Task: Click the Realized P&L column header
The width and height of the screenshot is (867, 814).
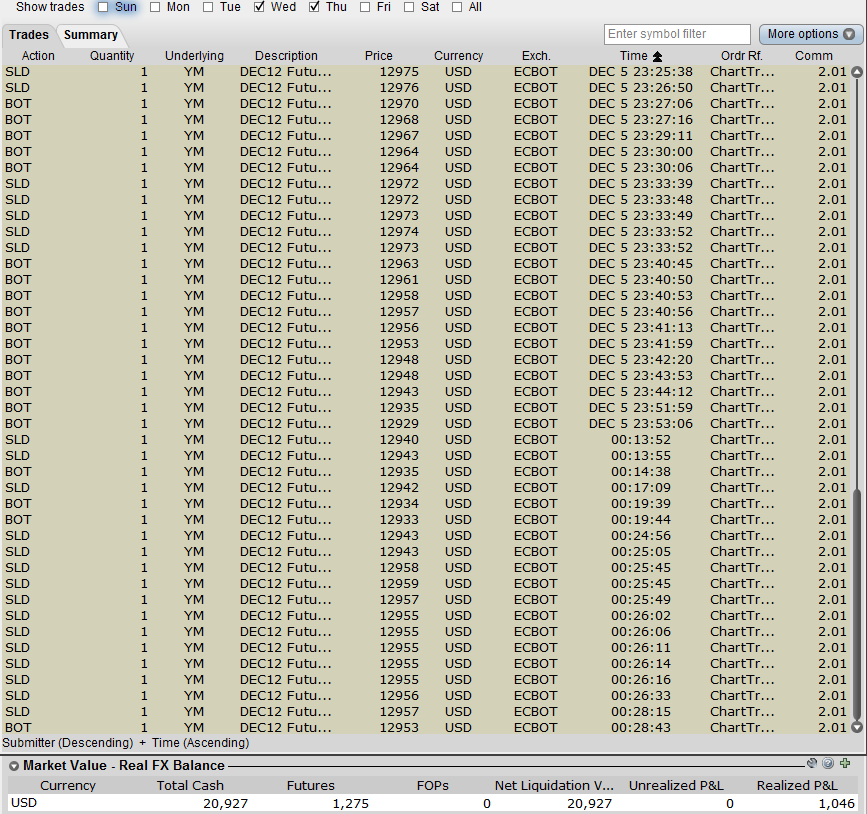Action: pos(797,786)
